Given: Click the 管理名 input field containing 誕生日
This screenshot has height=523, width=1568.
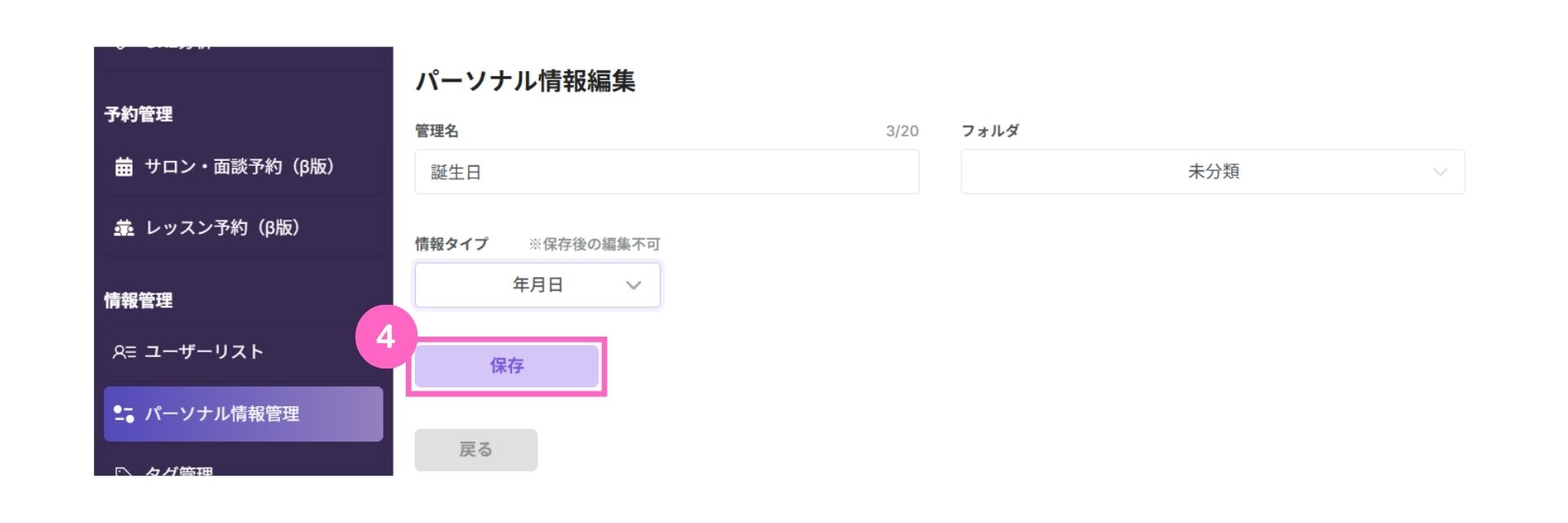Looking at the screenshot, I should tap(666, 172).
